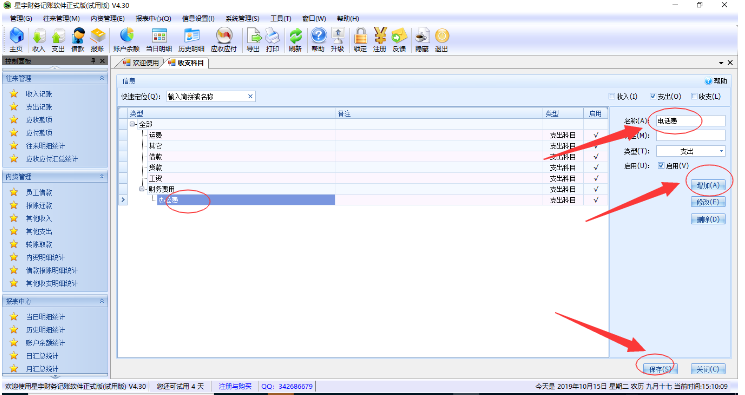Open the Loan (借款) person icon
745x395 pixels.
(78, 39)
